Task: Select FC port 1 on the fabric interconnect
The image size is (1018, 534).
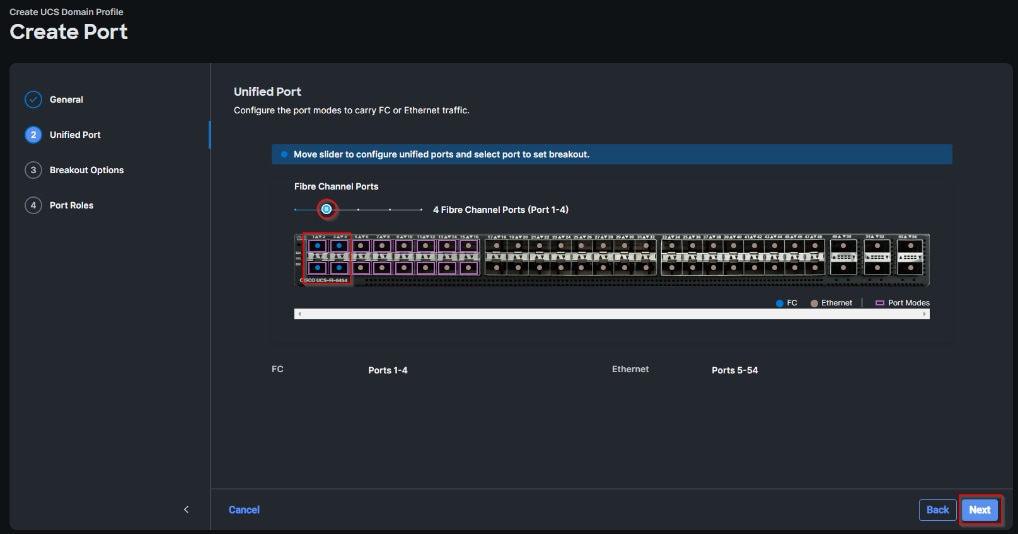Action: pos(317,246)
